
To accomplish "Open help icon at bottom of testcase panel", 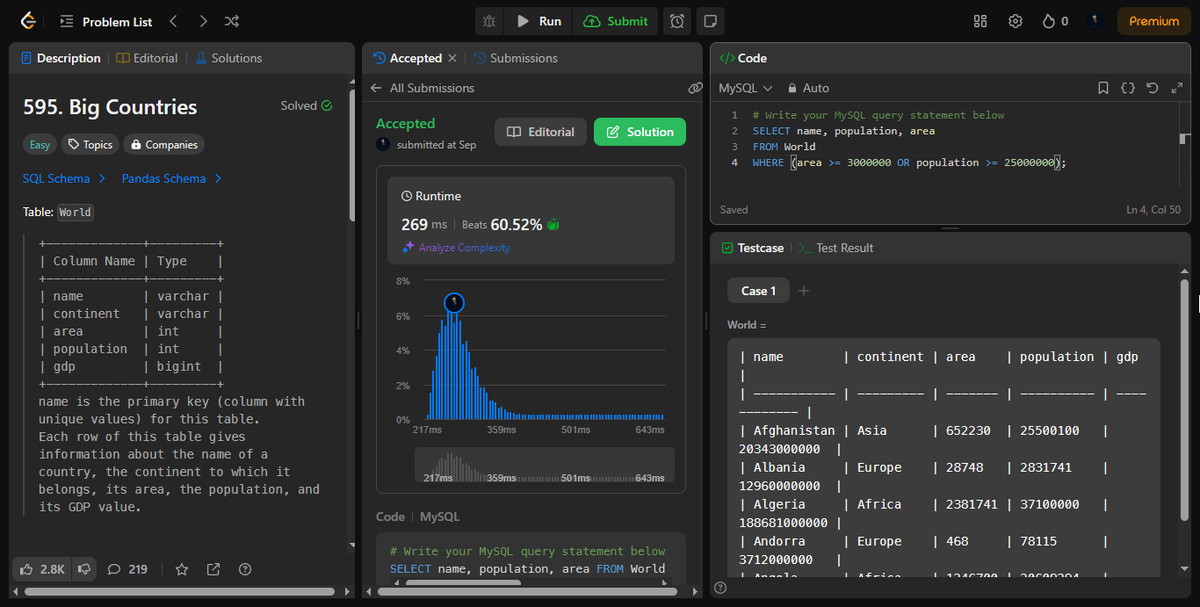I will click(720, 587).
